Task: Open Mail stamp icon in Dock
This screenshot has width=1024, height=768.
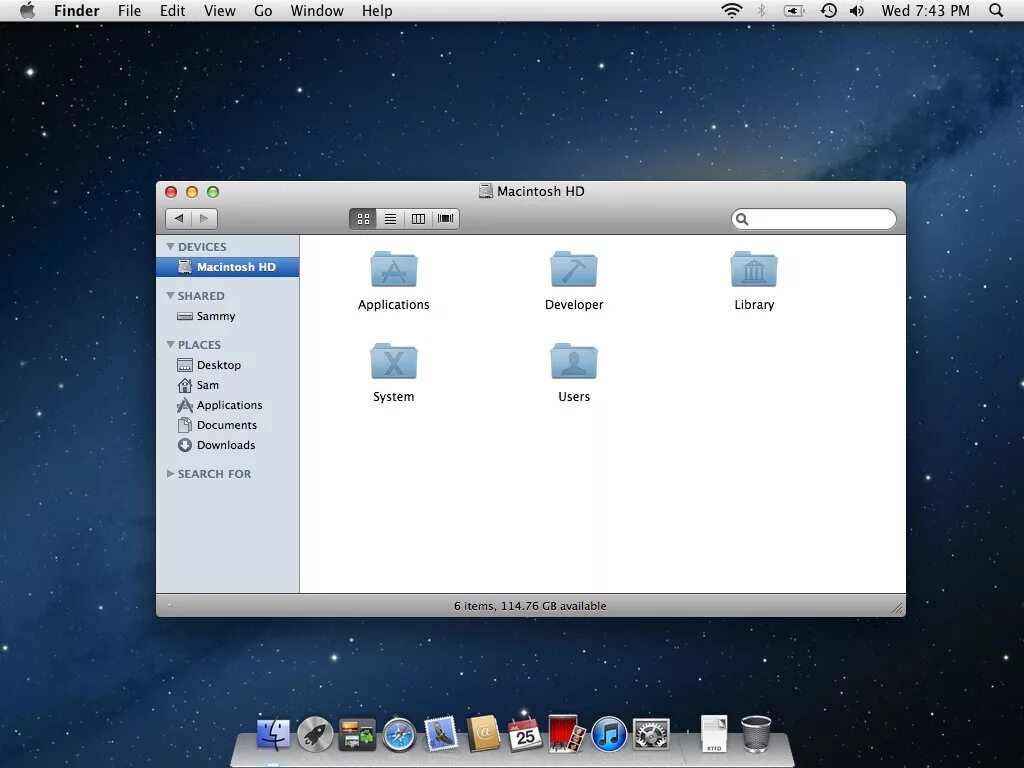Action: (441, 734)
